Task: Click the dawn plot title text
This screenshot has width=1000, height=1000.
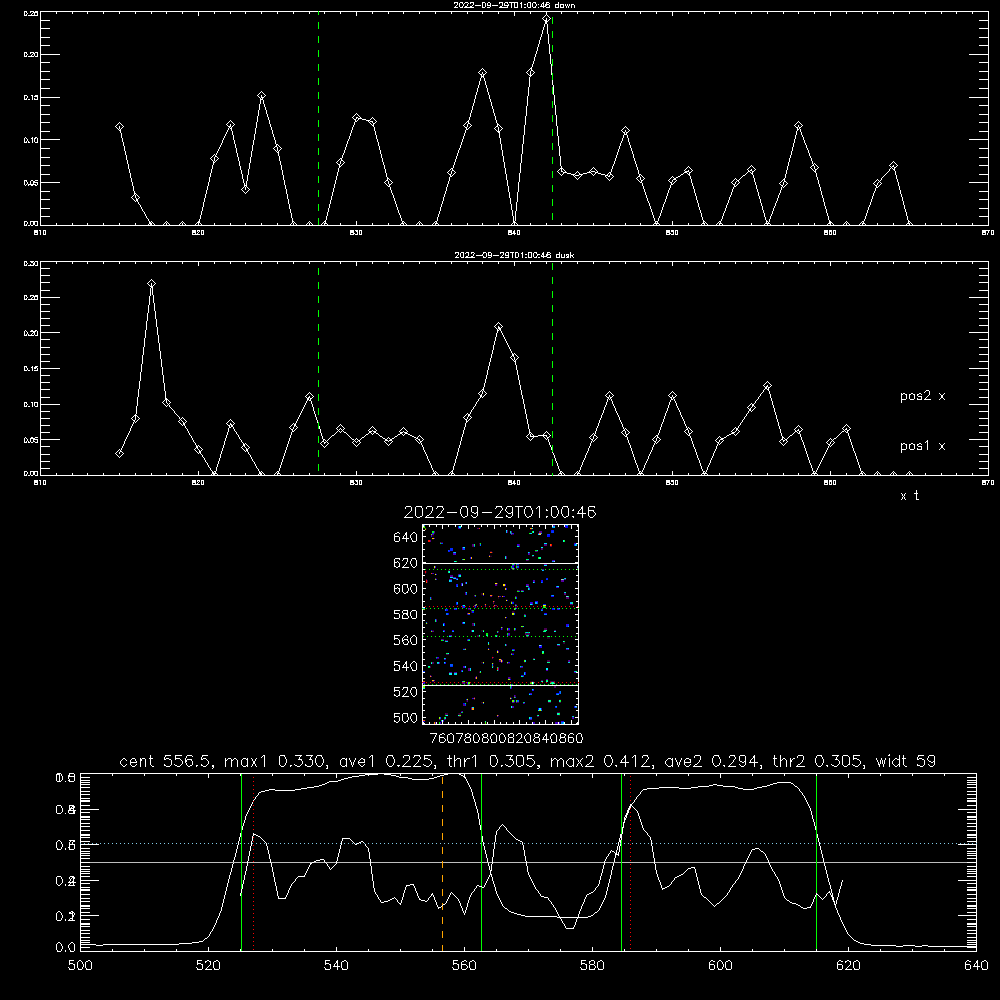Action: [x=514, y=5]
